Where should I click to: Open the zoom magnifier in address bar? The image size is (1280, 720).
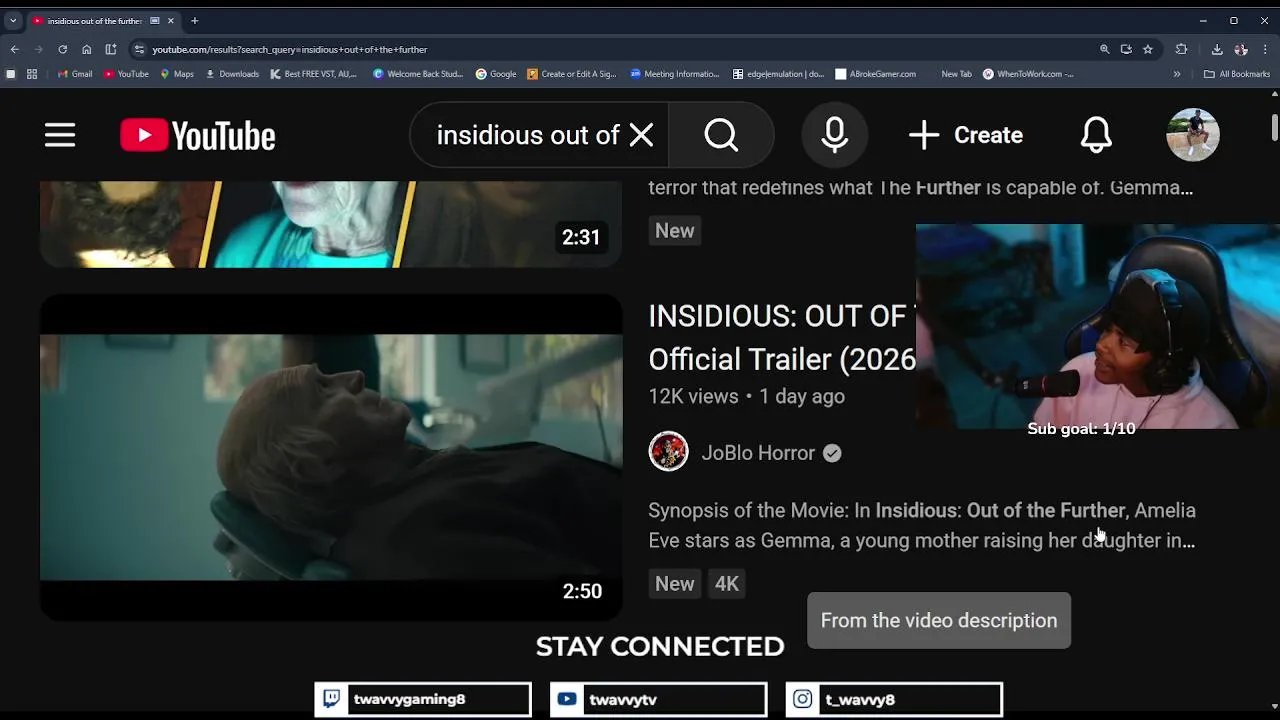click(1104, 49)
